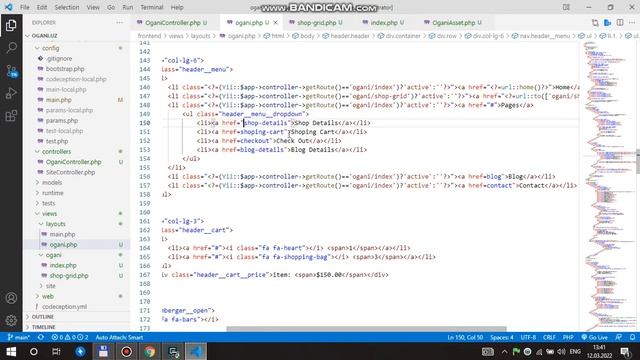Click the feedback icon in status bar
The width and height of the screenshot is (640, 360).
[x=619, y=338]
